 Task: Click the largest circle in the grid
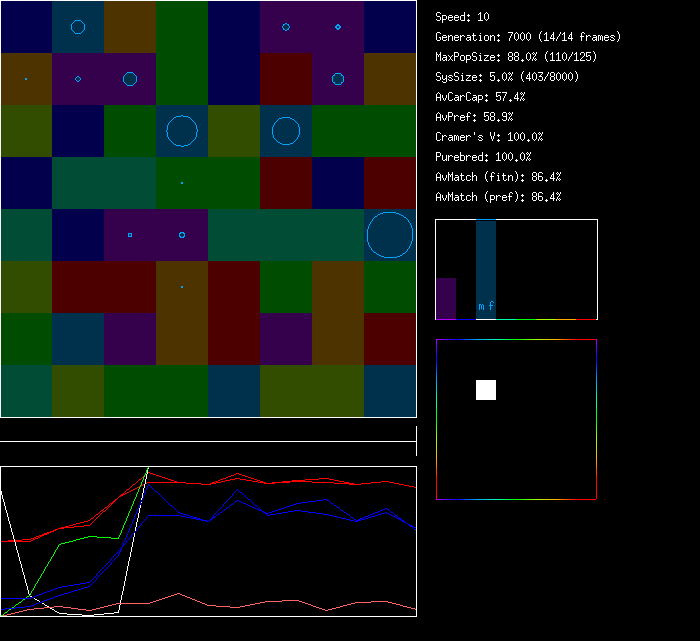[x=390, y=235]
